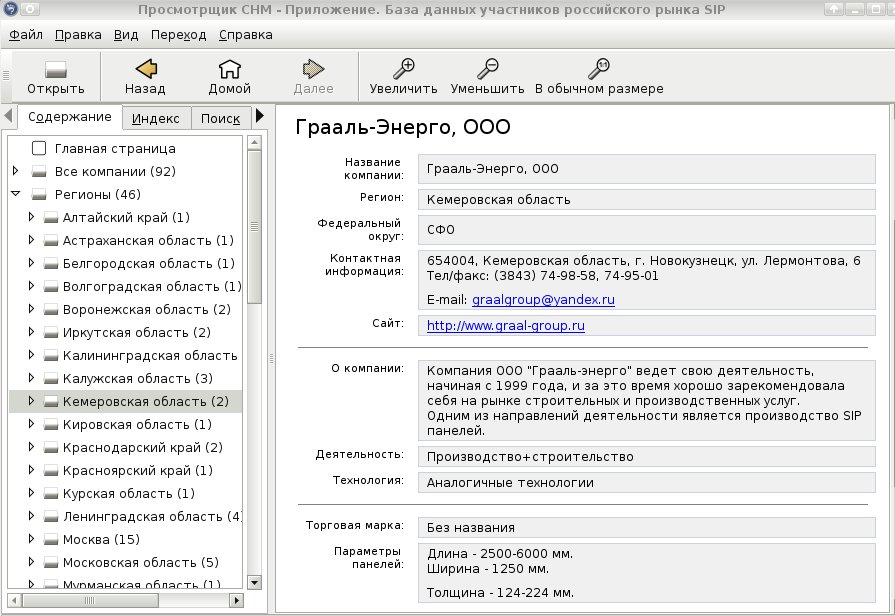The height and width of the screenshot is (616, 895).
Task: Open the http://www.graal-group.ru site link
Action: 506,326
